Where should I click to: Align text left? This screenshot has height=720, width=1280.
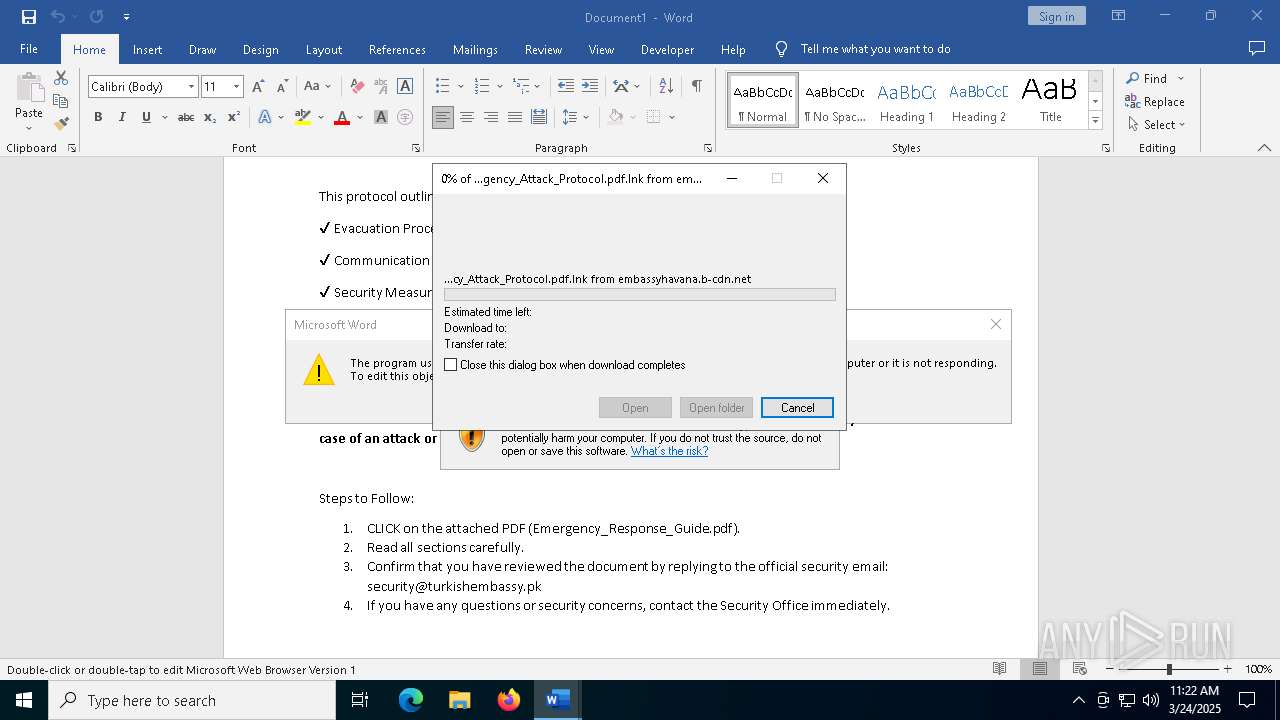[x=443, y=117]
